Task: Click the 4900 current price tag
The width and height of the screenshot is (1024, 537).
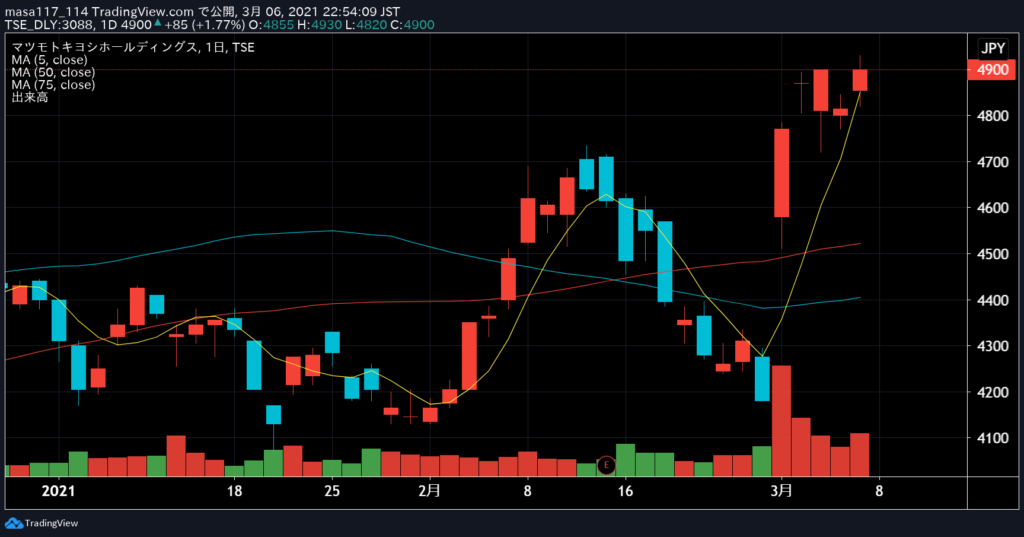Action: click(992, 70)
